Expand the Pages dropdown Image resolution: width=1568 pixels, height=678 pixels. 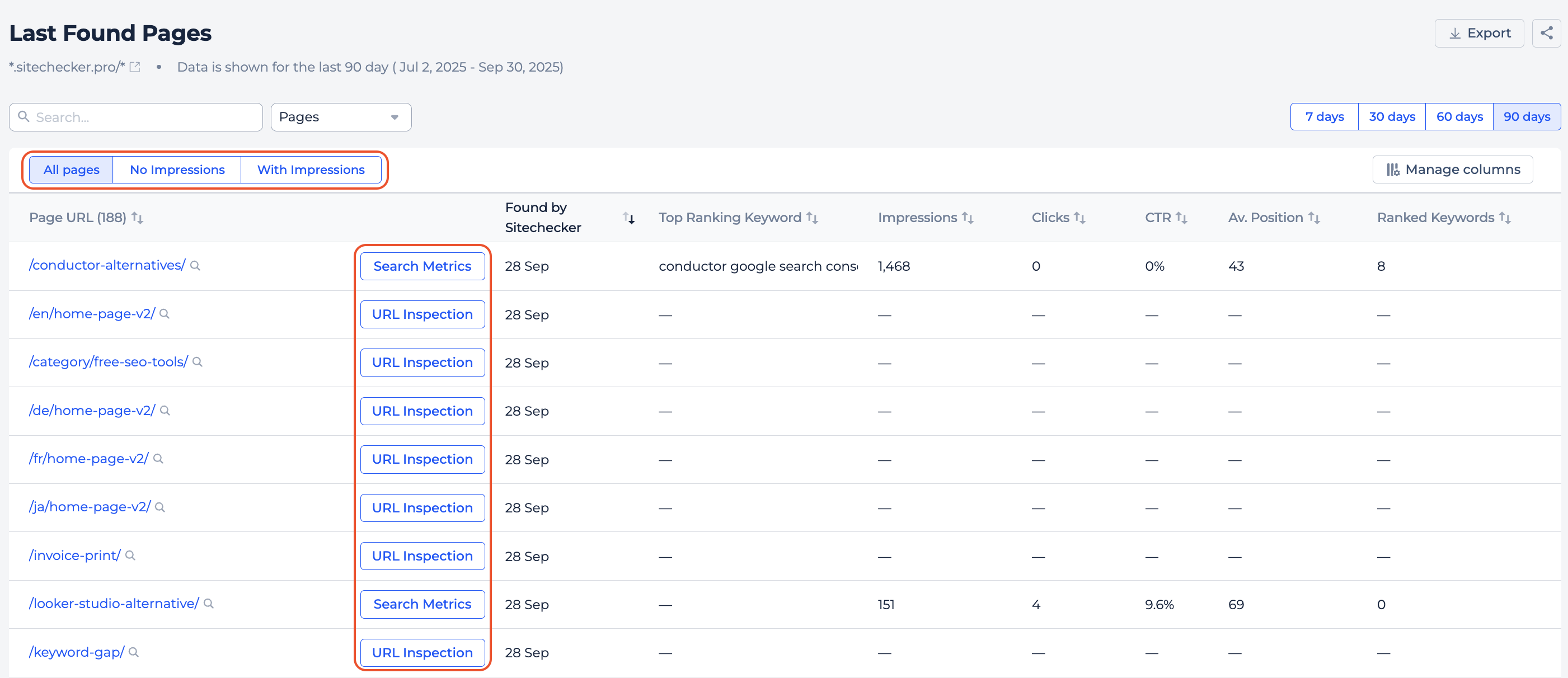pyautogui.click(x=341, y=117)
